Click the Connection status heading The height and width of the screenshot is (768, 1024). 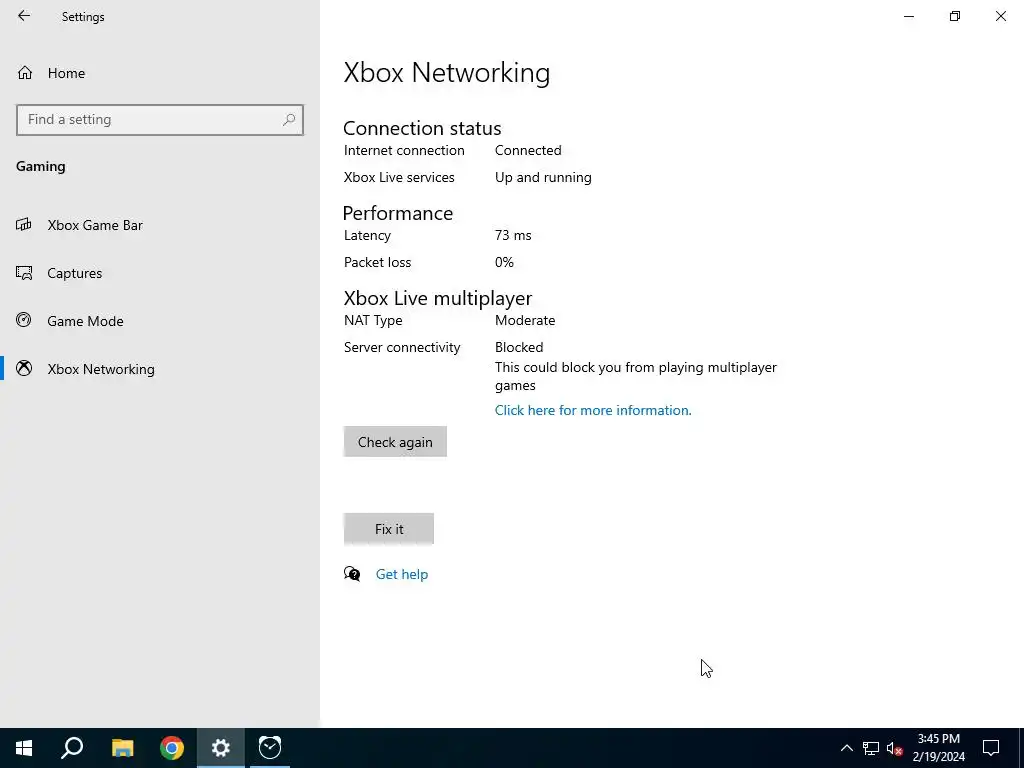pyautogui.click(x=422, y=128)
